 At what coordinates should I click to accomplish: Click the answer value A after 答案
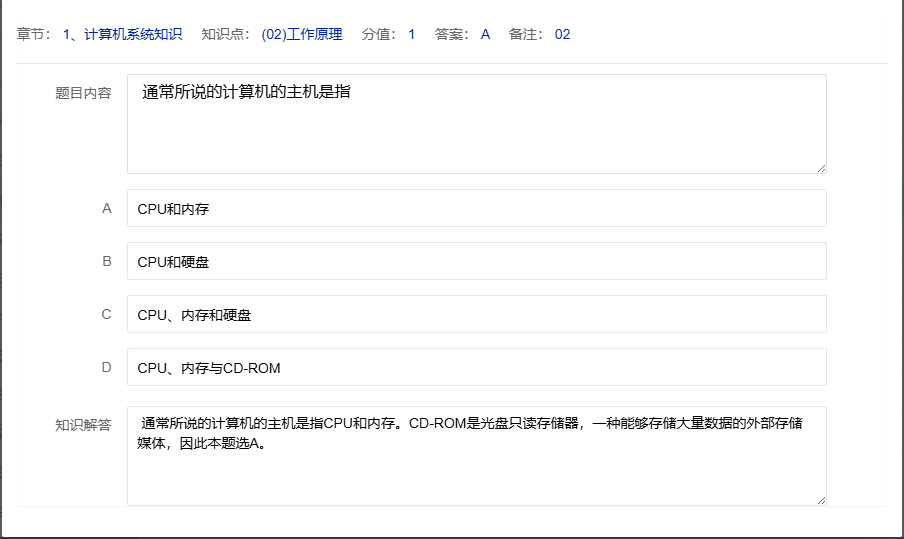click(x=485, y=35)
